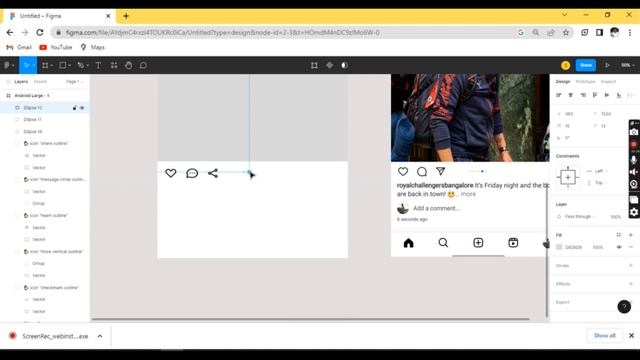
Task: Toggle fill visibility eye icon
Action: point(619,247)
